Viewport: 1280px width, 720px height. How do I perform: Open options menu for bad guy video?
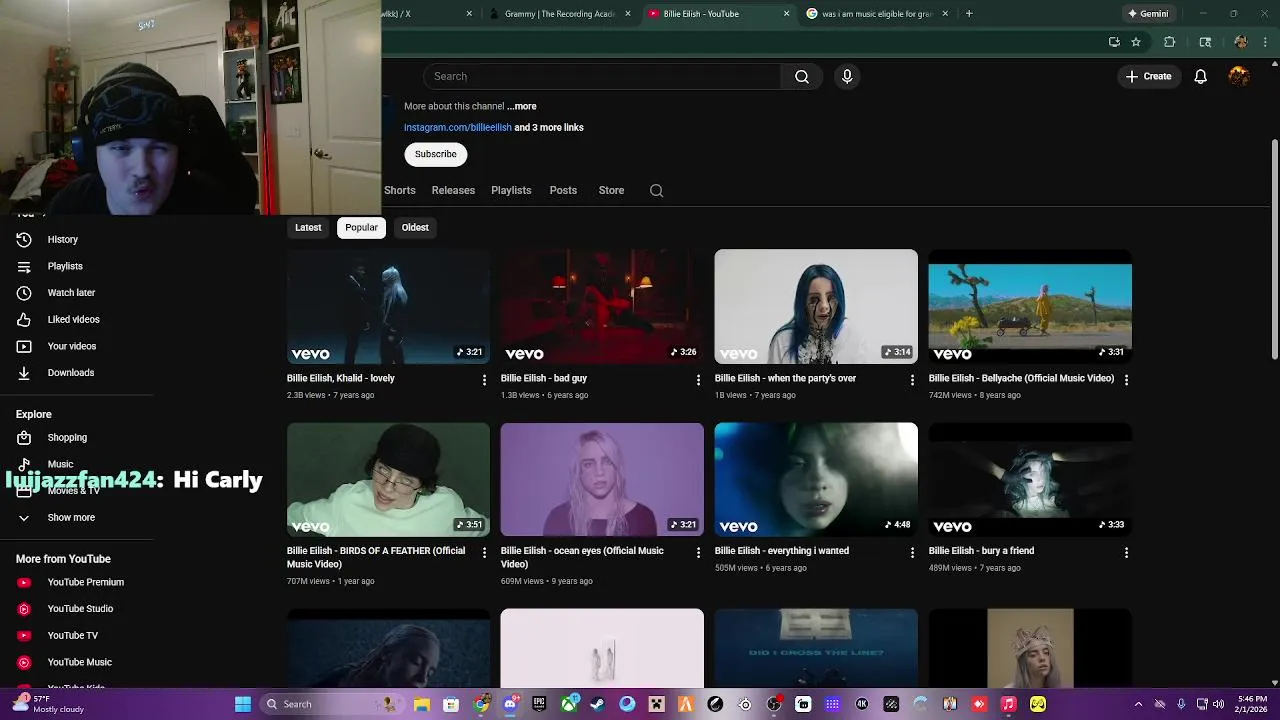698,380
